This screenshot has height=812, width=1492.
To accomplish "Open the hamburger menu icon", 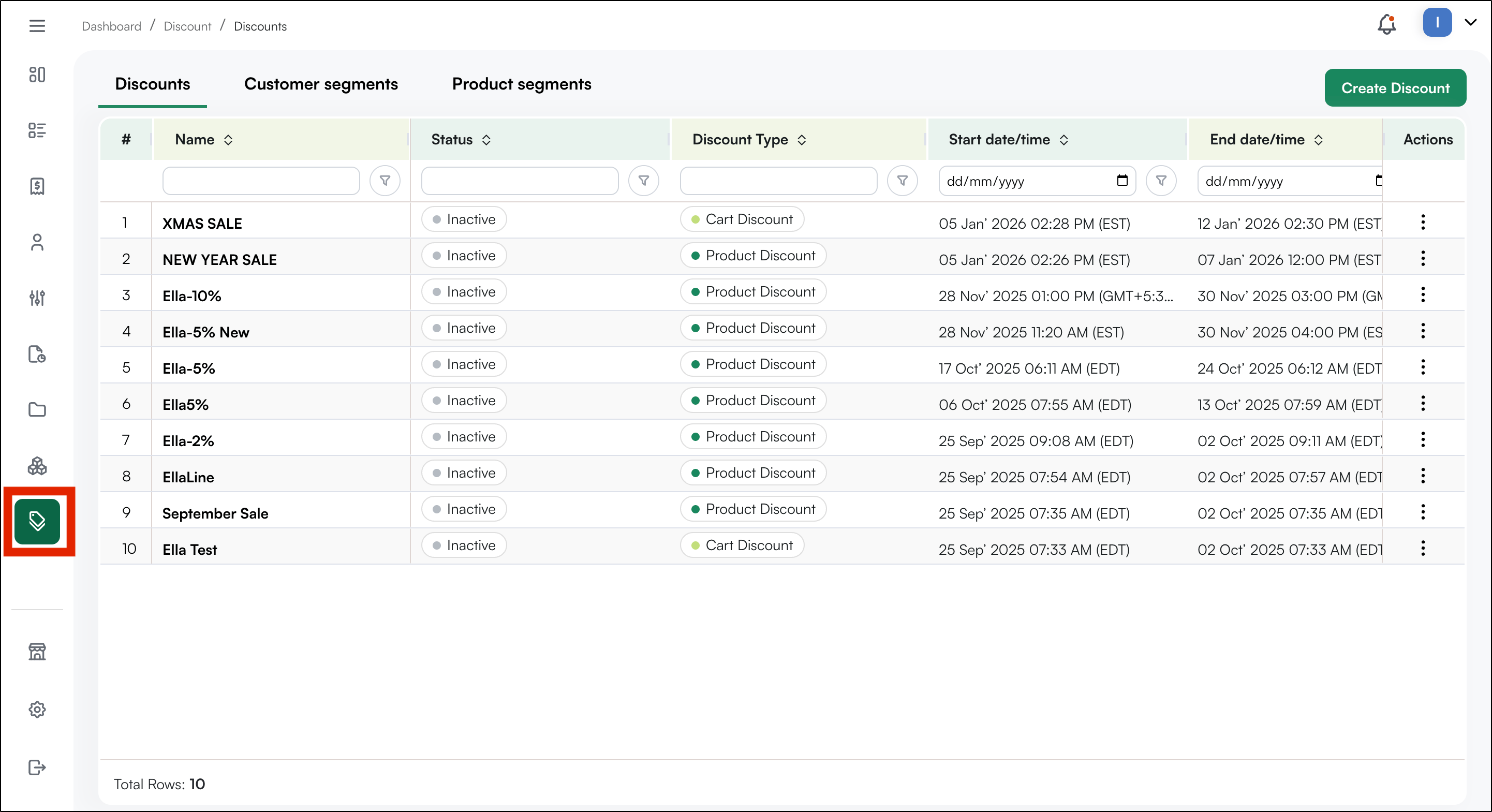I will pyautogui.click(x=37, y=26).
